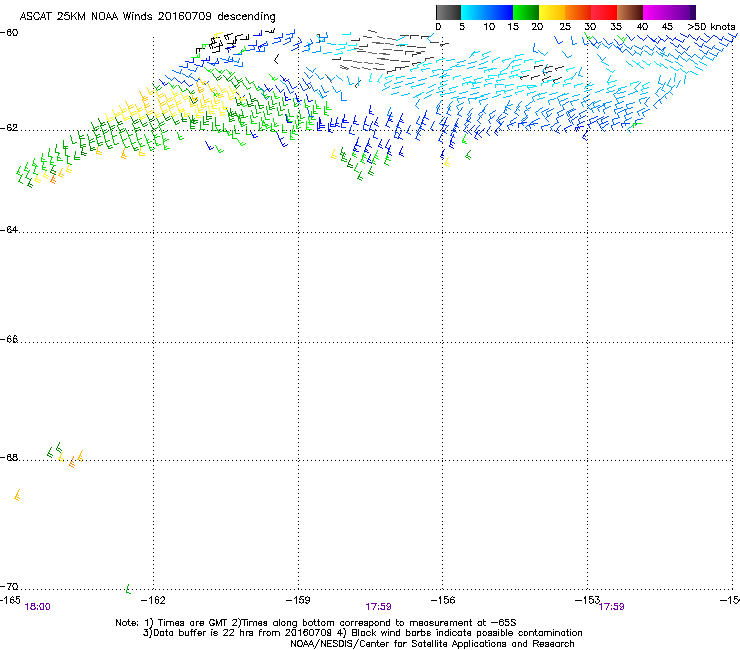Click the '-165' longitude axis label
740x650 pixels.
[10, 599]
